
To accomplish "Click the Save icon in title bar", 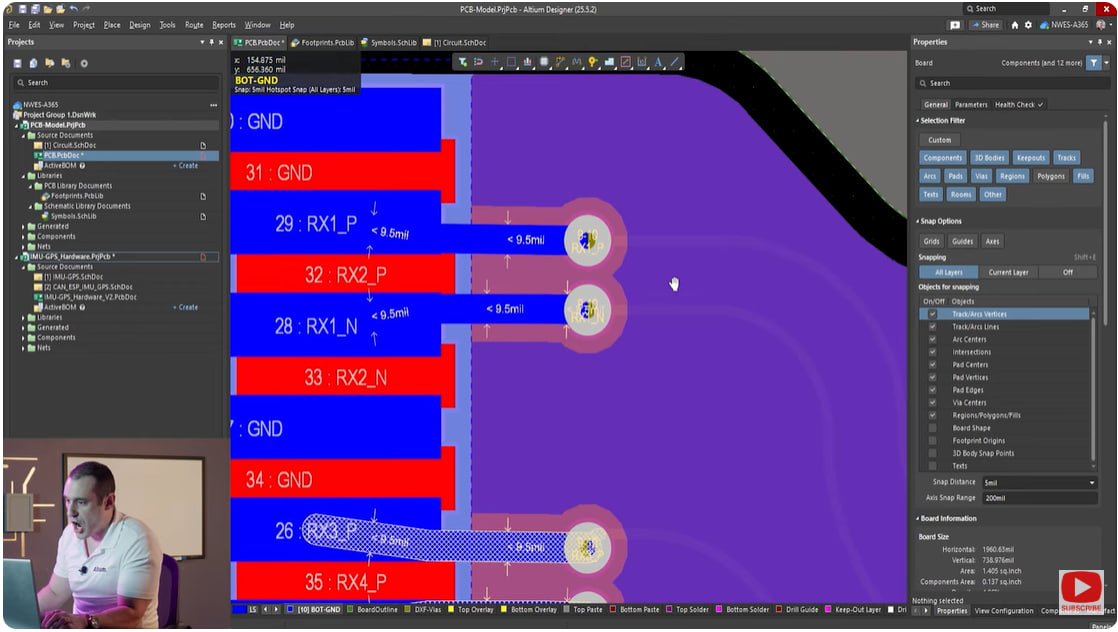I will pyautogui.click(x=23, y=9).
